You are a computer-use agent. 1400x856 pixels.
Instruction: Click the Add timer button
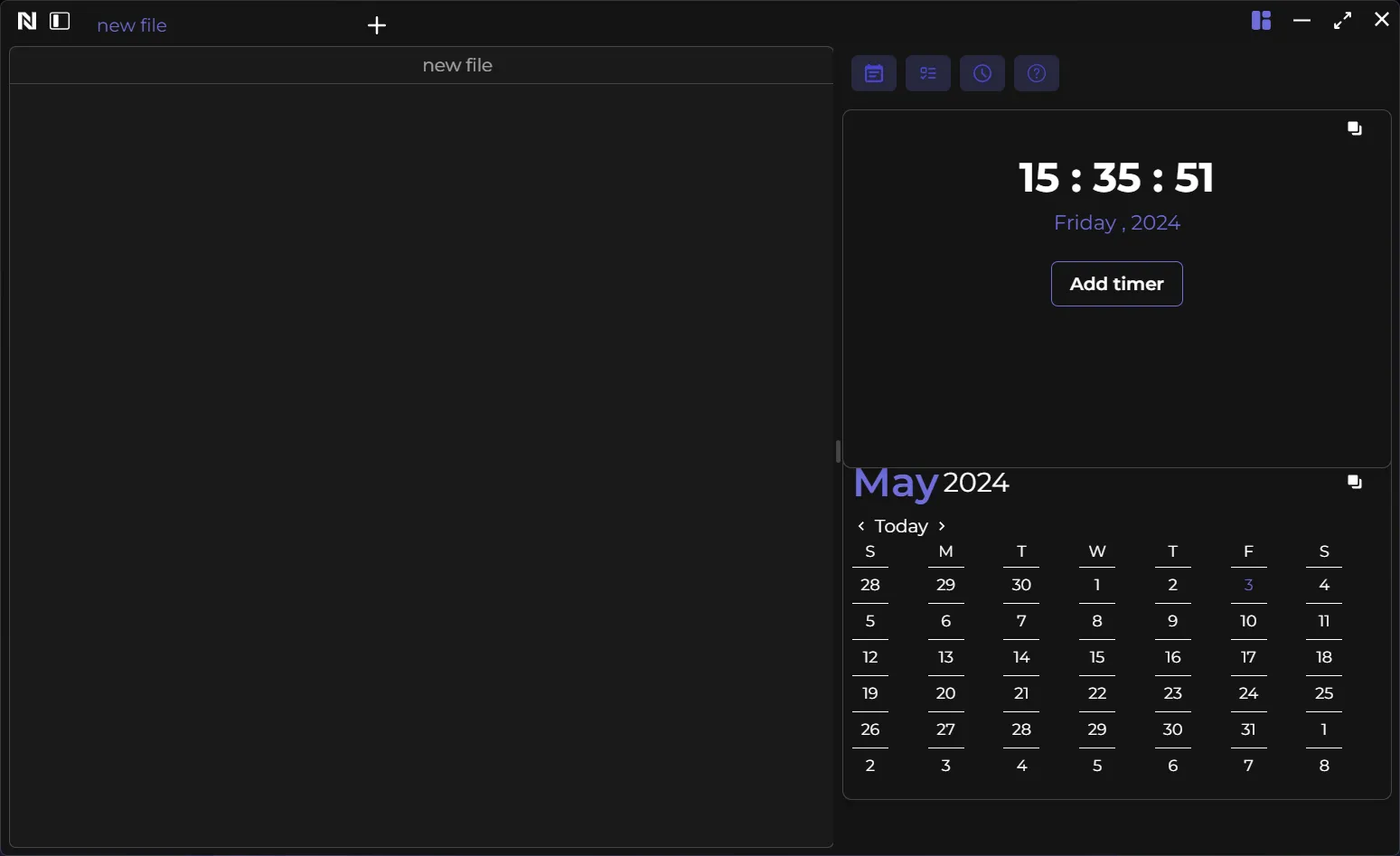click(1117, 284)
